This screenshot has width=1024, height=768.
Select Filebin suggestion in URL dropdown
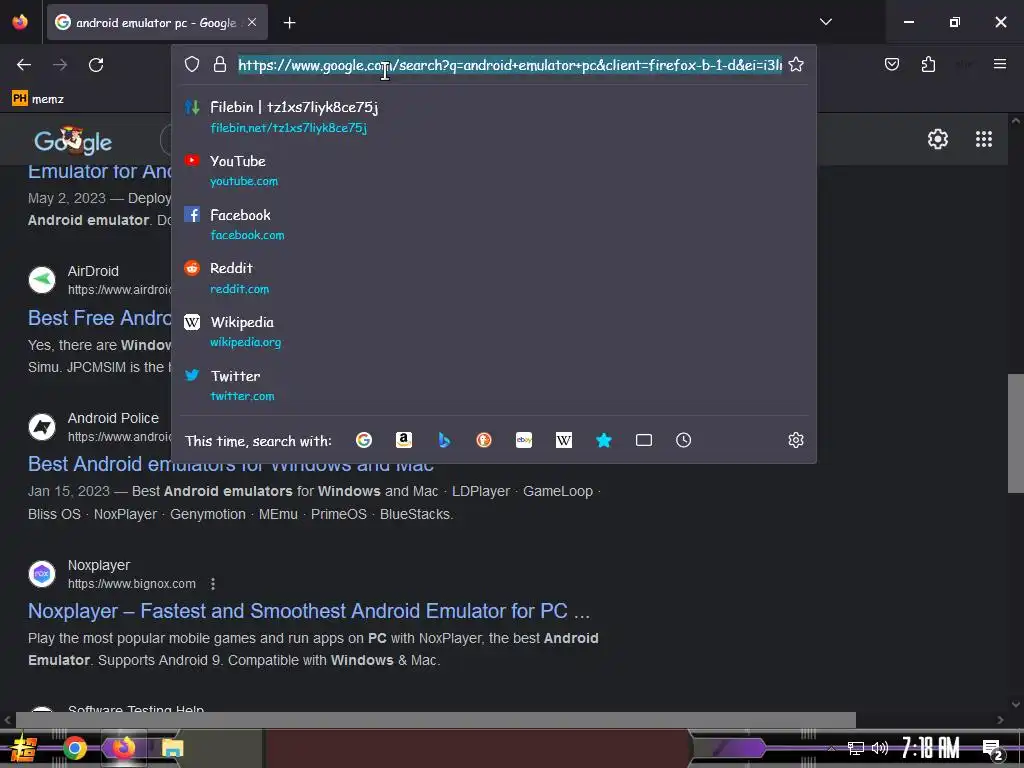(x=494, y=116)
